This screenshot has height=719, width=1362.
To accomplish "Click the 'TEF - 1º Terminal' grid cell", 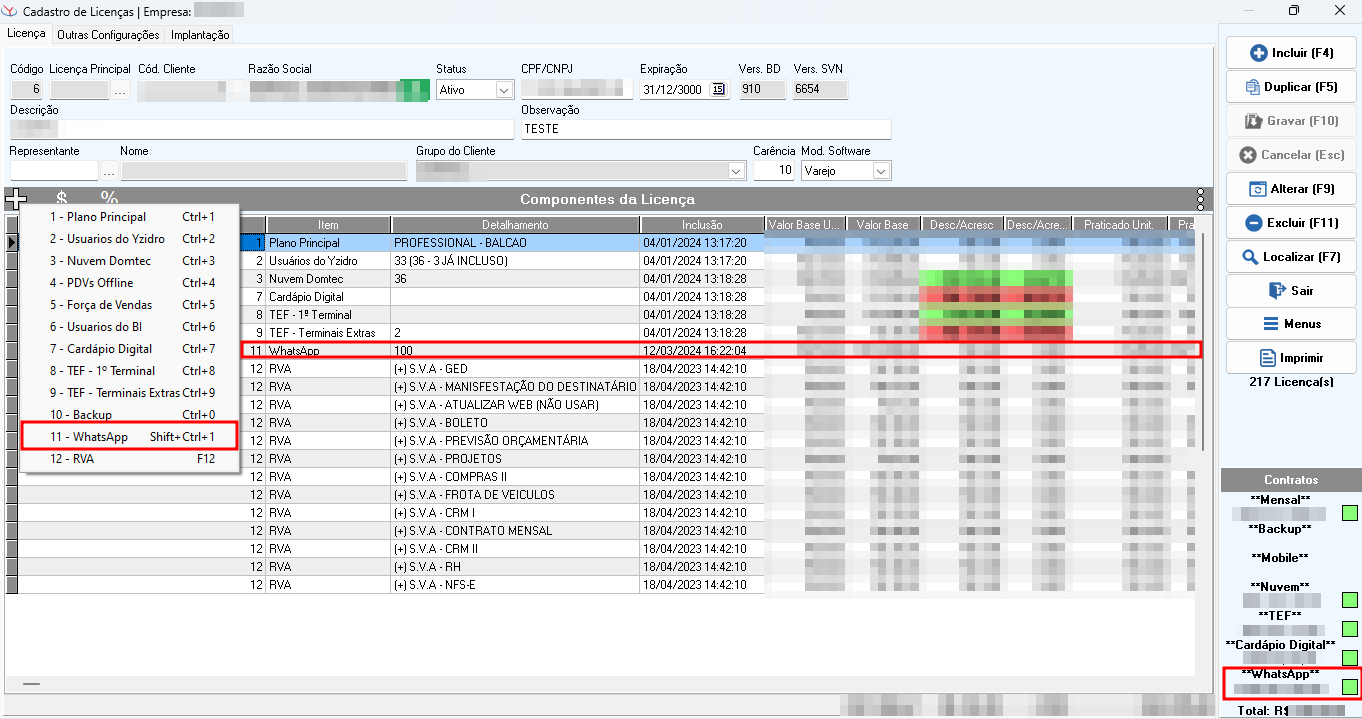I will 329,315.
